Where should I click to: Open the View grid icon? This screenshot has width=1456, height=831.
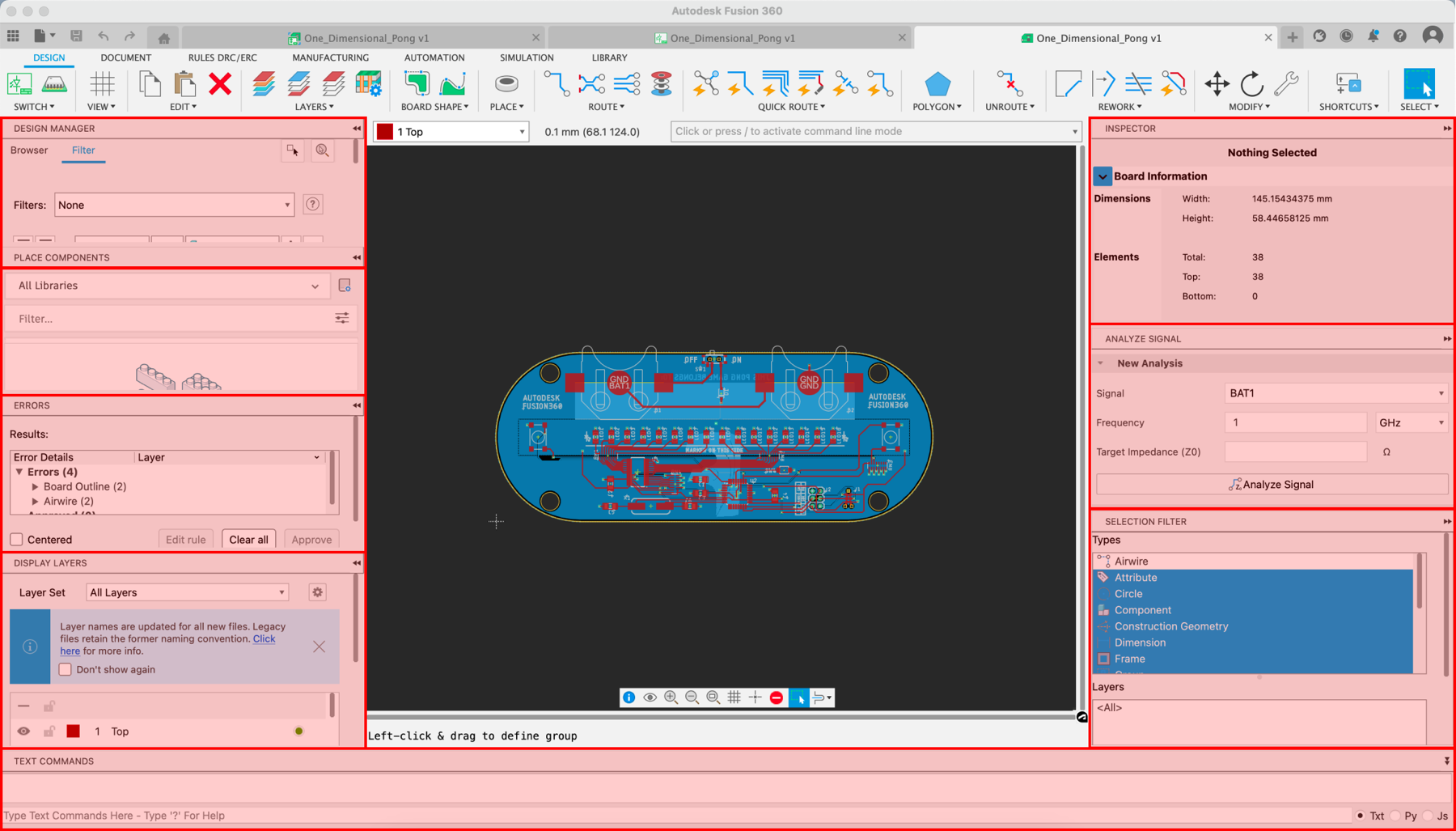102,84
